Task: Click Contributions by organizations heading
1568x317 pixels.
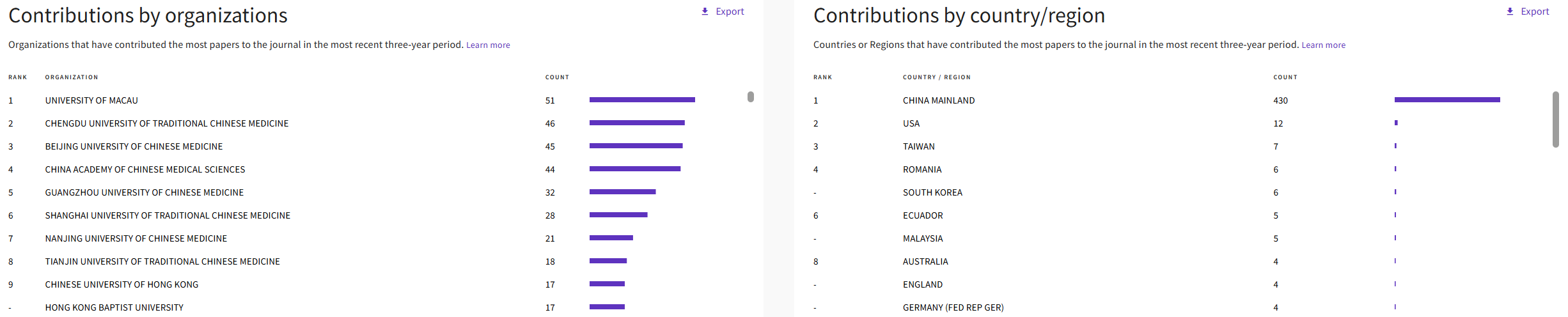Action: pyautogui.click(x=148, y=15)
